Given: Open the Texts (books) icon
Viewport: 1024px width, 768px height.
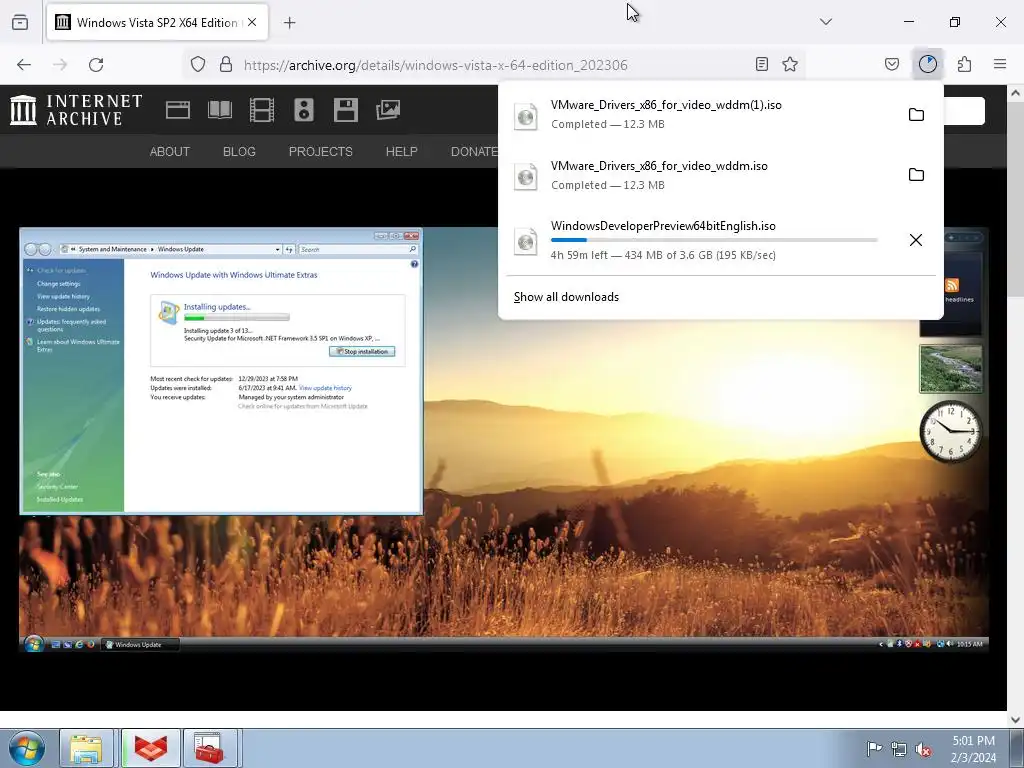Looking at the screenshot, I should pyautogui.click(x=220, y=110).
